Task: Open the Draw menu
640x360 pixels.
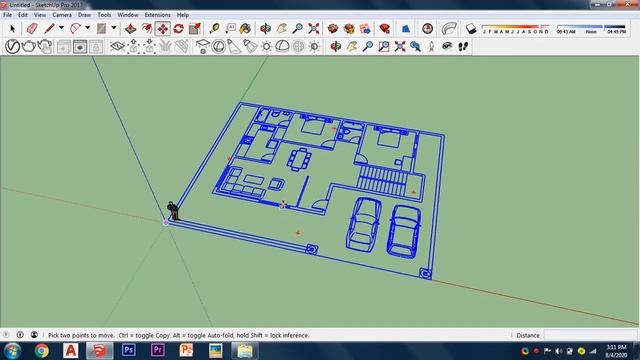Action: pyautogui.click(x=84, y=15)
